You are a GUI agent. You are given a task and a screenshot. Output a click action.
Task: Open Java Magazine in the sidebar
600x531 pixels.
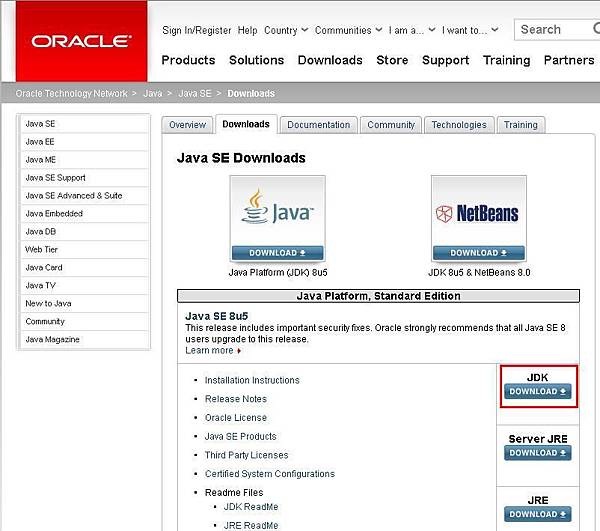pos(85,340)
